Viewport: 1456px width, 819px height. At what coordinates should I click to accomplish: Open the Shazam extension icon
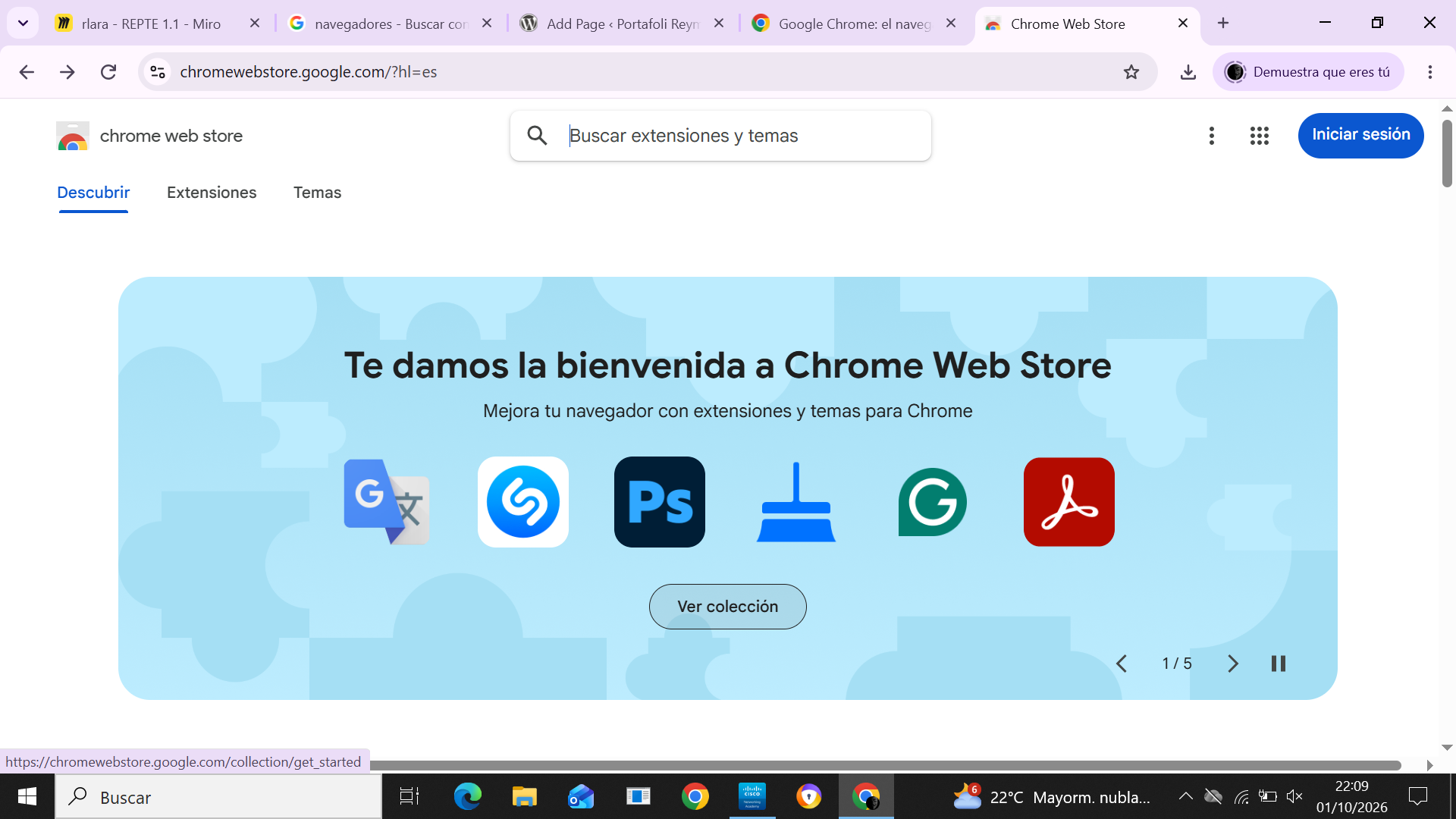[x=523, y=502]
